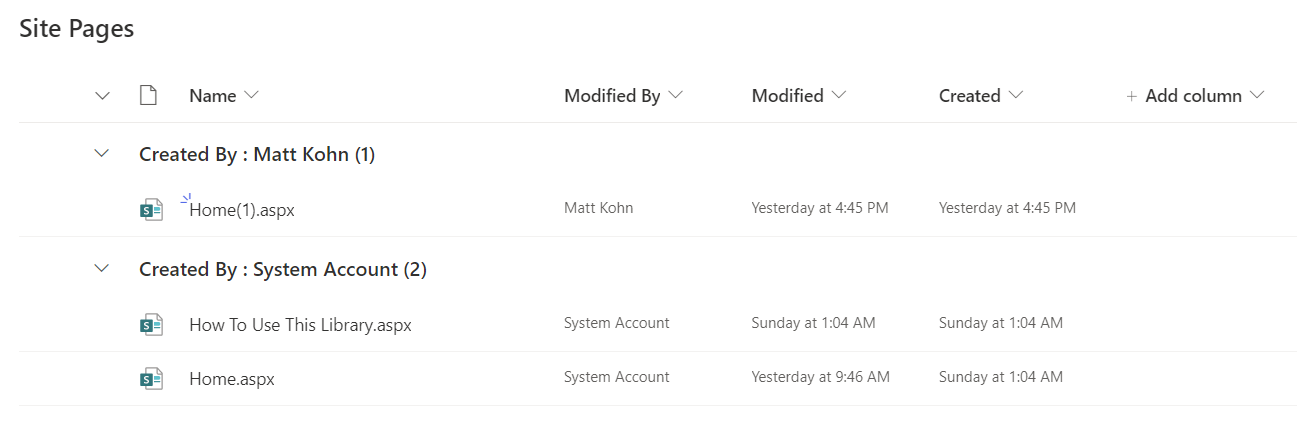
Task: Click the file type column header icon
Action: click(148, 96)
